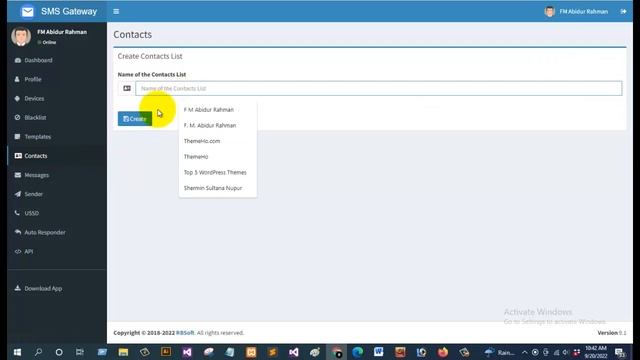The image size is (640, 360).
Task: Open Sublime Text from the taskbar
Action: [x=272, y=352]
